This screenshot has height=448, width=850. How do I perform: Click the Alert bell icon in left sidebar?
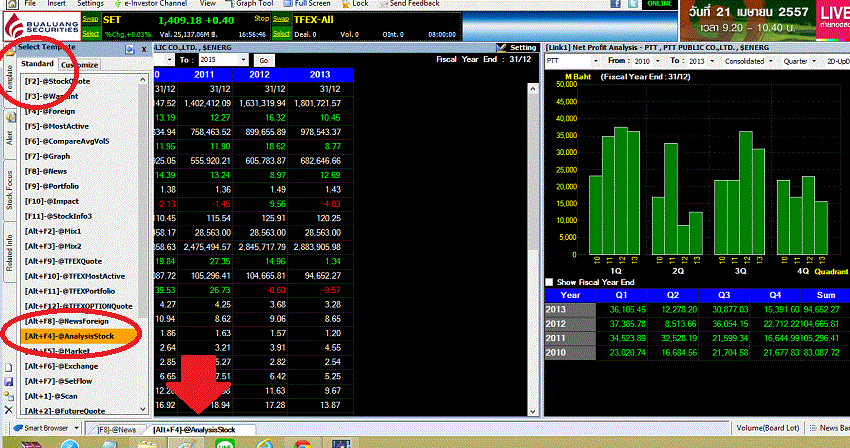(10, 116)
